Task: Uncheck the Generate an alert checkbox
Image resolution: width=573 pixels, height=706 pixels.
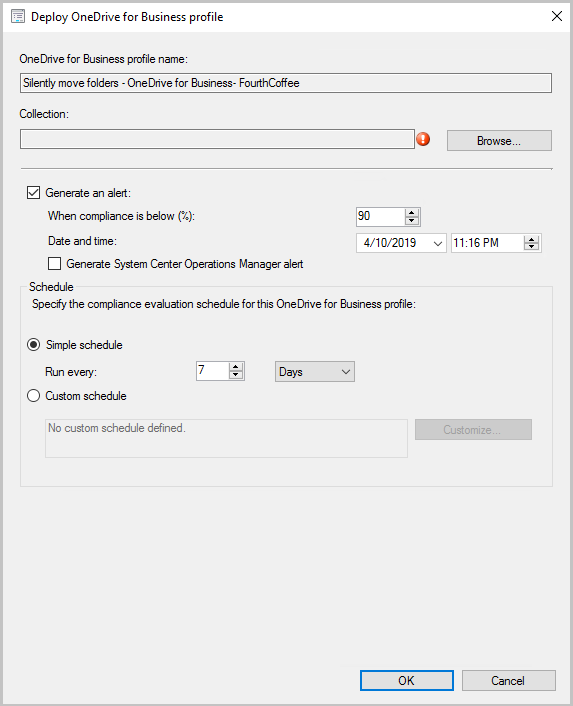Action: coord(33,193)
